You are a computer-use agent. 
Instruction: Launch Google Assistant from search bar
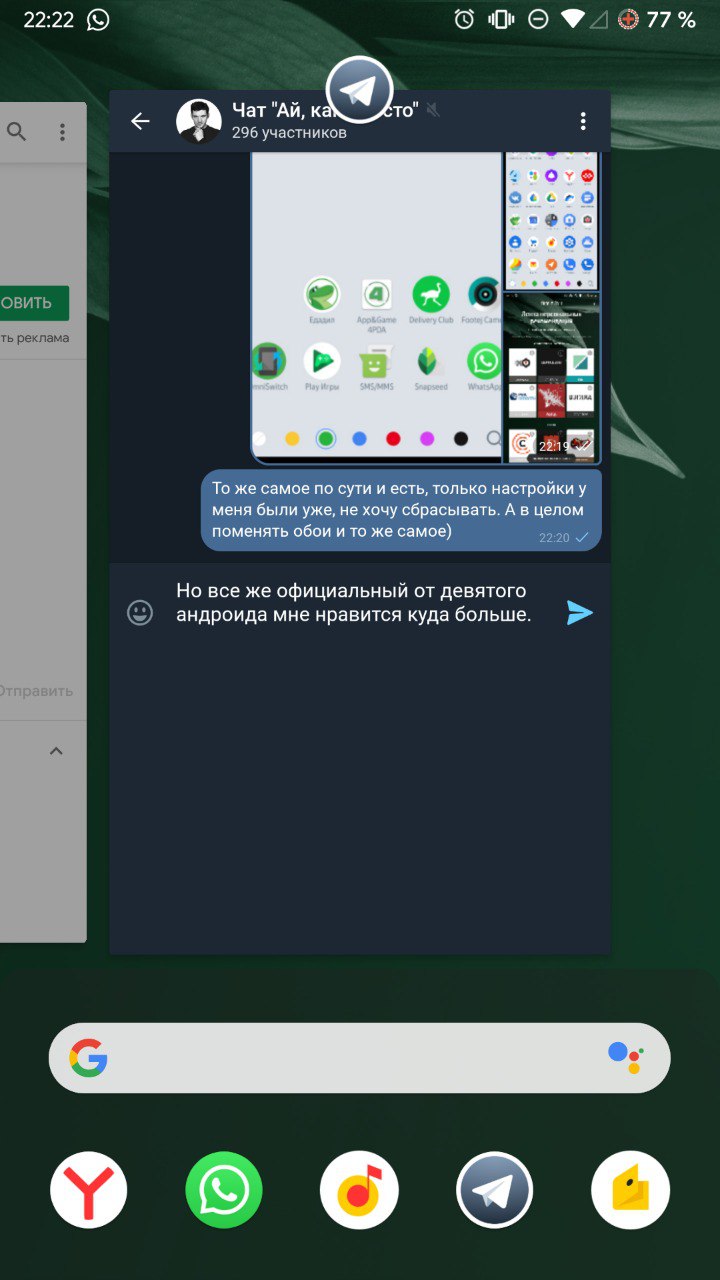pyautogui.click(x=626, y=1057)
